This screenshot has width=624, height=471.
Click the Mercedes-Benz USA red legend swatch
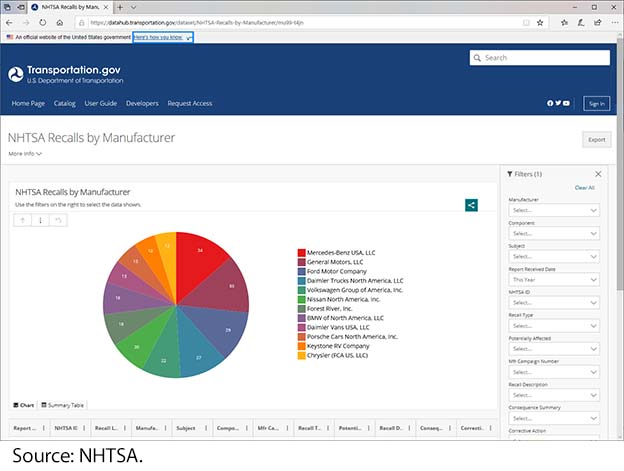coord(301,253)
